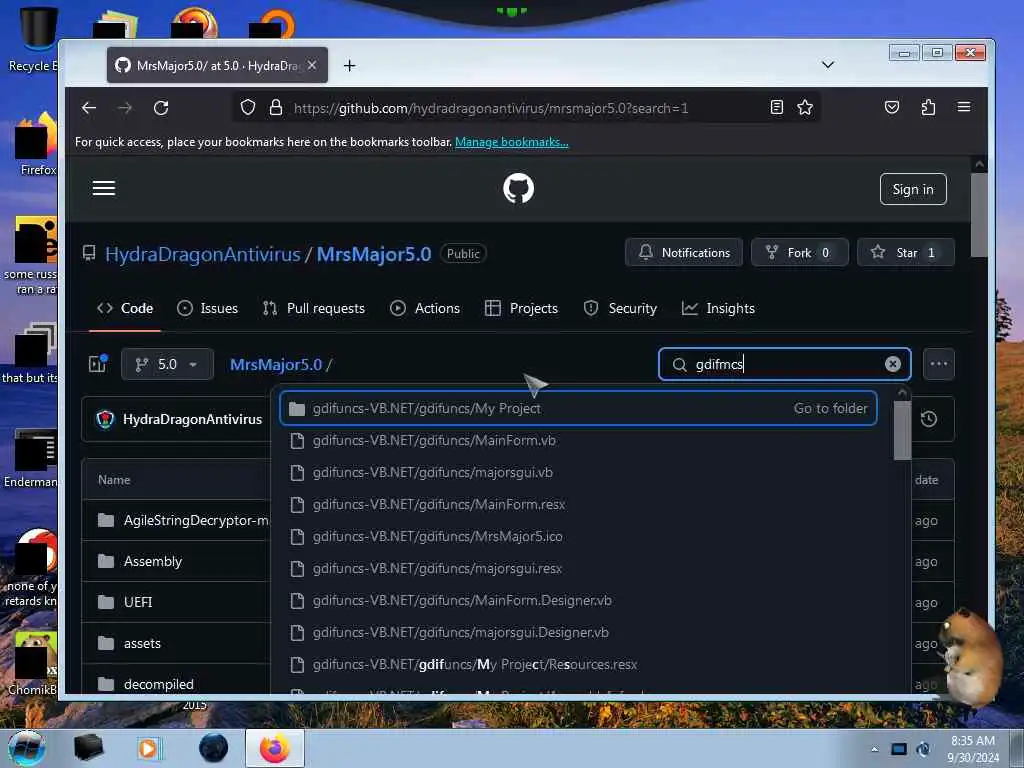The height and width of the screenshot is (768, 1024).
Task: Click the Sign in button
Action: (x=913, y=189)
